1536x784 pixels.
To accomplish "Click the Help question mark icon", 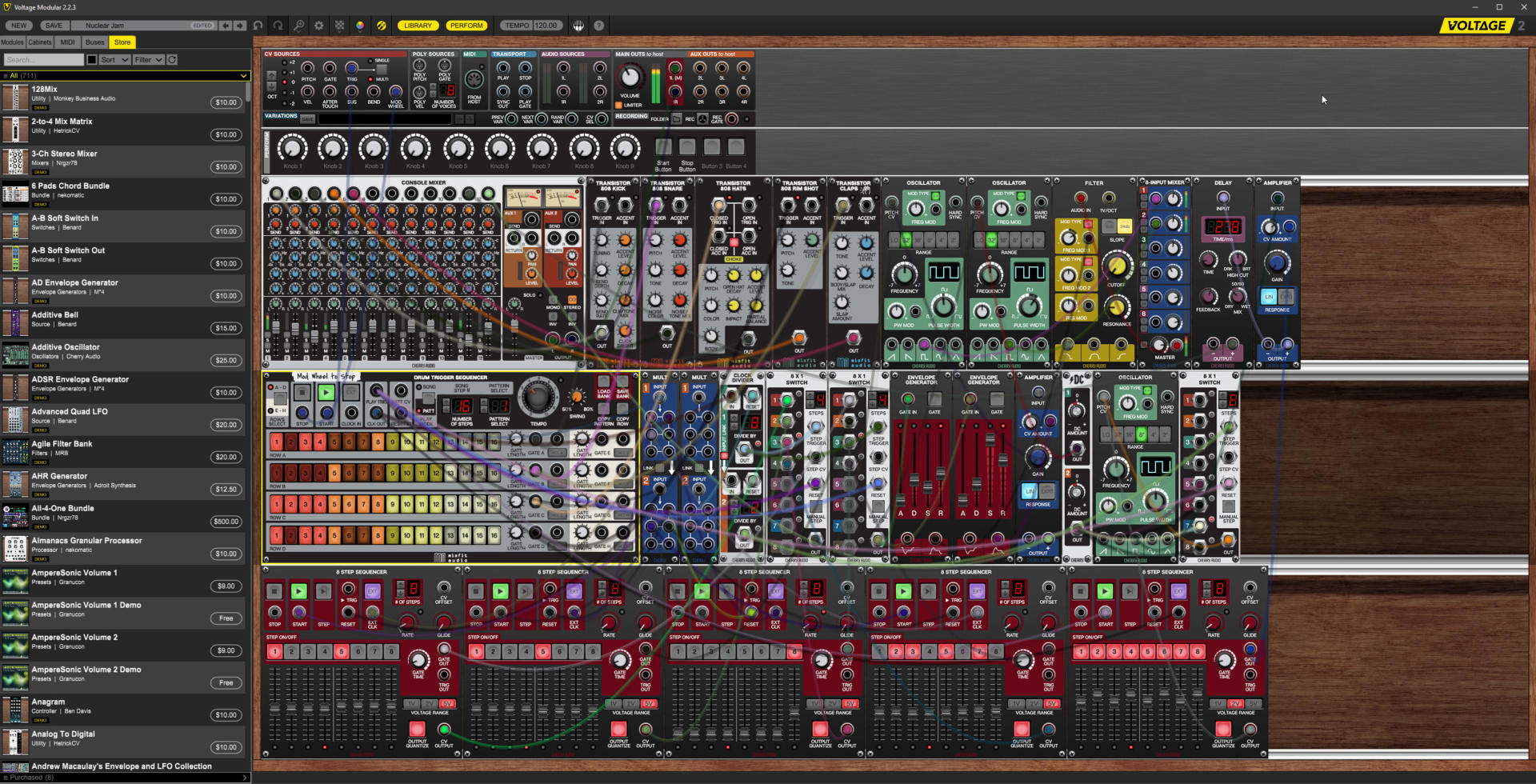I will point(599,25).
